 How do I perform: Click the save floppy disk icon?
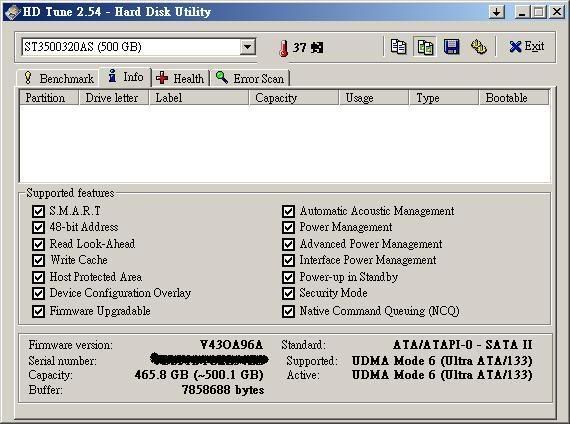[x=451, y=47]
